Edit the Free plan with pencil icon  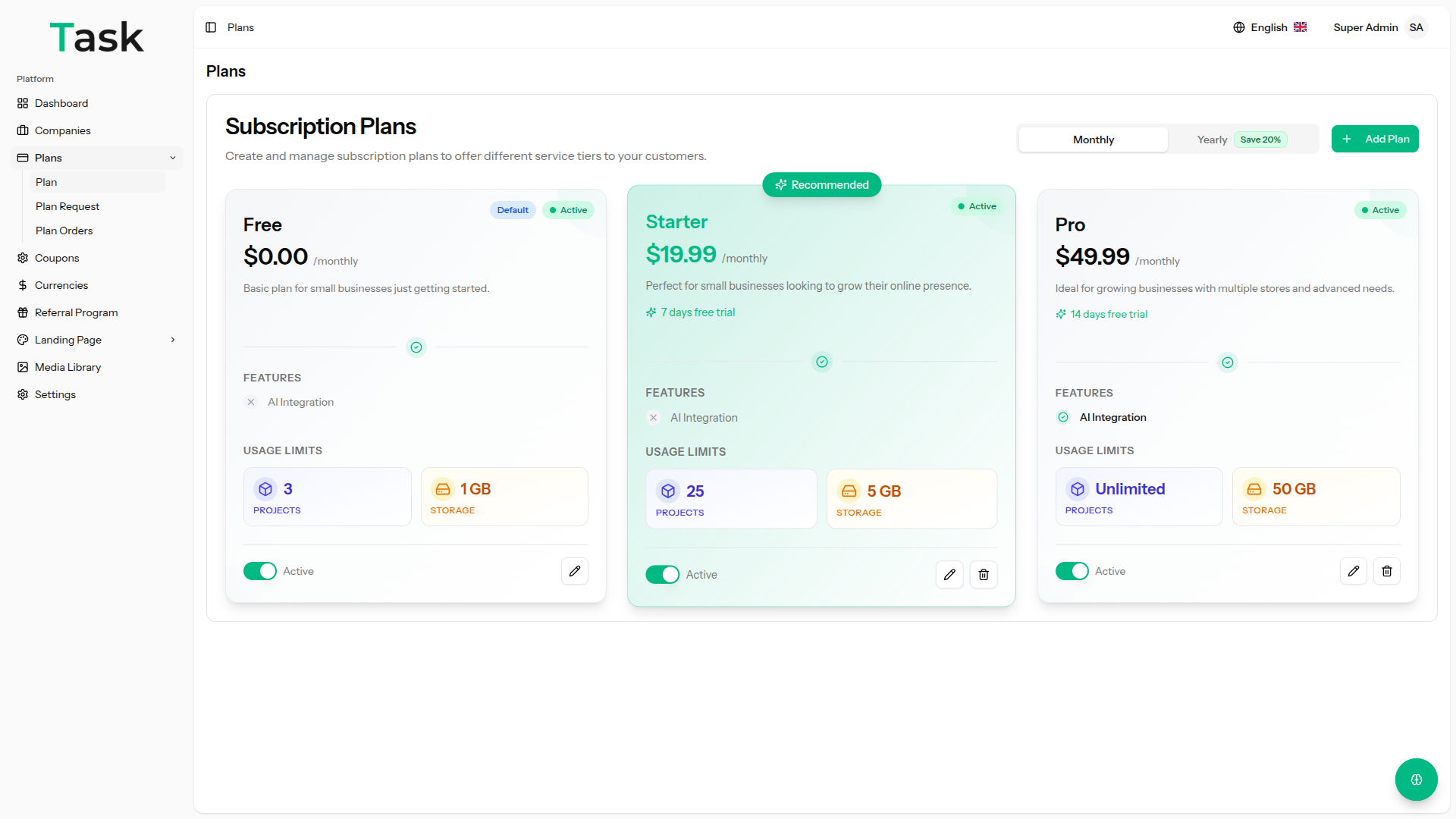pyautogui.click(x=575, y=571)
